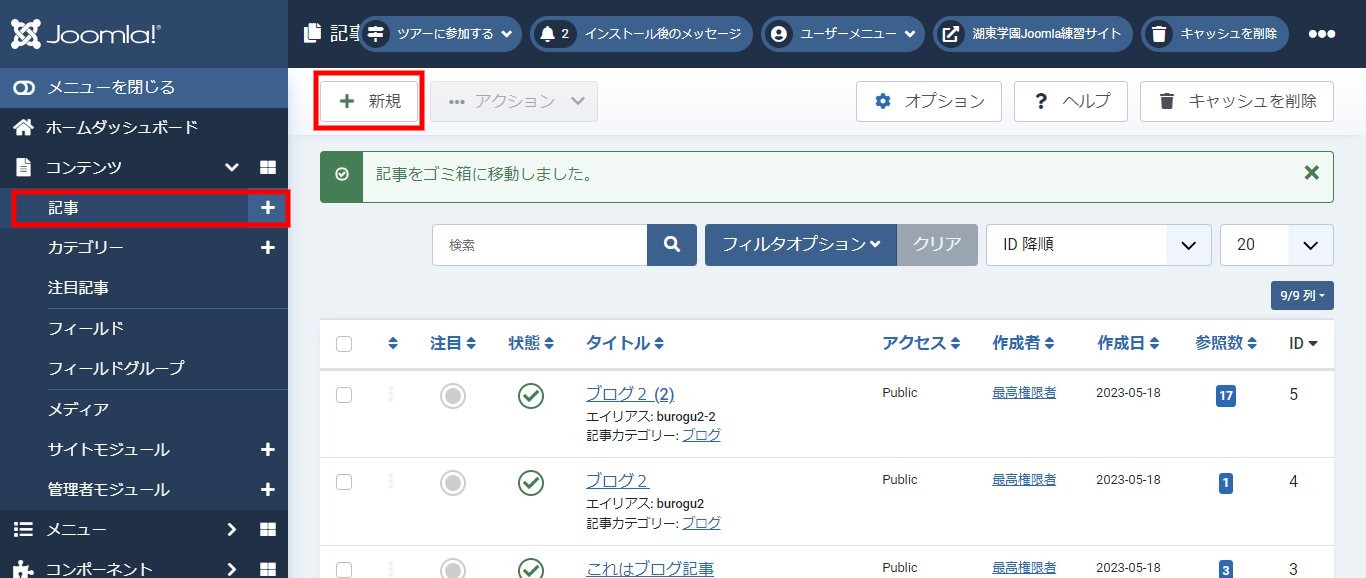Toggle featured status for ブログ 2 (2)
This screenshot has width=1366, height=578.
pyautogui.click(x=453, y=396)
